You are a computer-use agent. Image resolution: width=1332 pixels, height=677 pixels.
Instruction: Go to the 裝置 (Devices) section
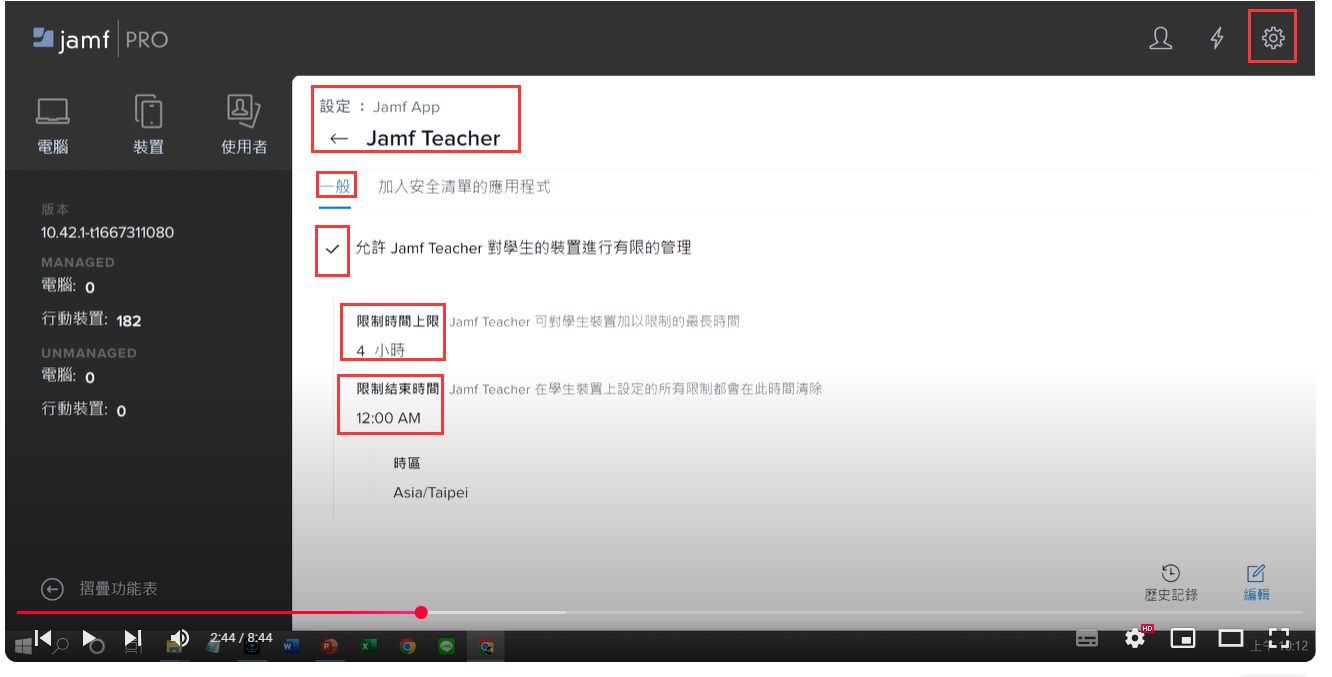[x=148, y=125]
